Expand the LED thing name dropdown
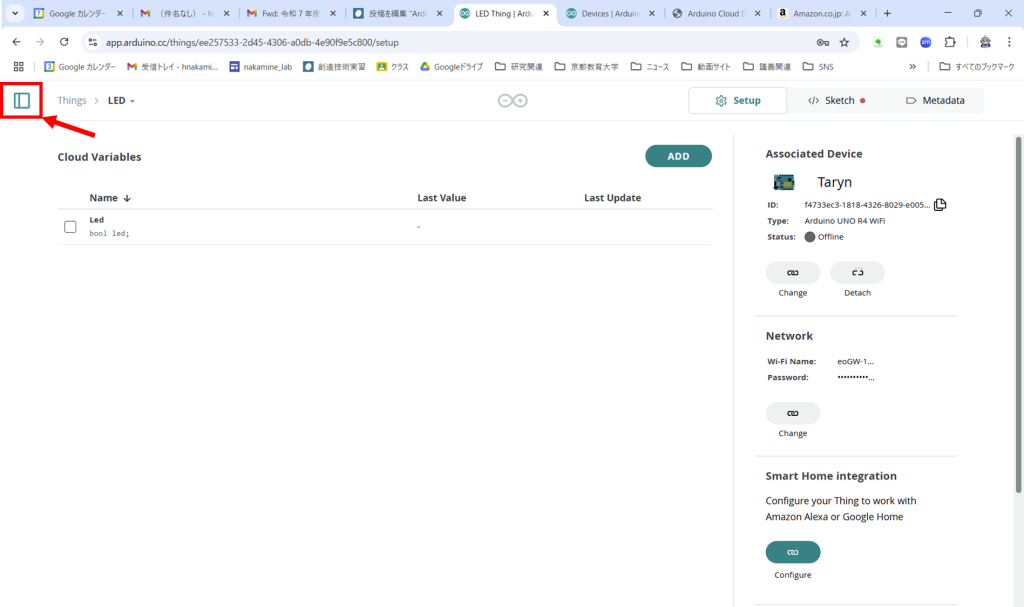 click(x=132, y=101)
